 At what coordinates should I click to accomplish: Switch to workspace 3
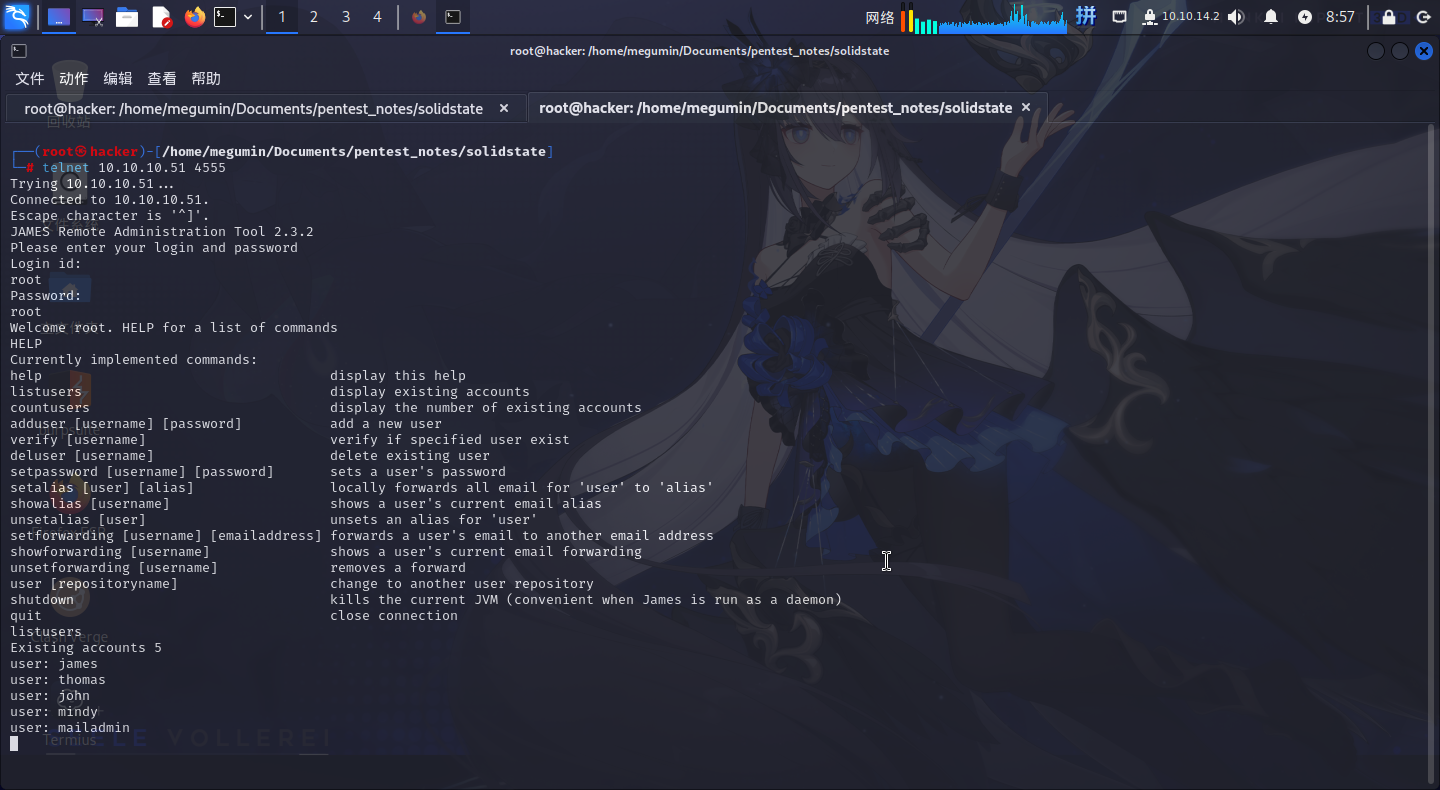tap(346, 16)
